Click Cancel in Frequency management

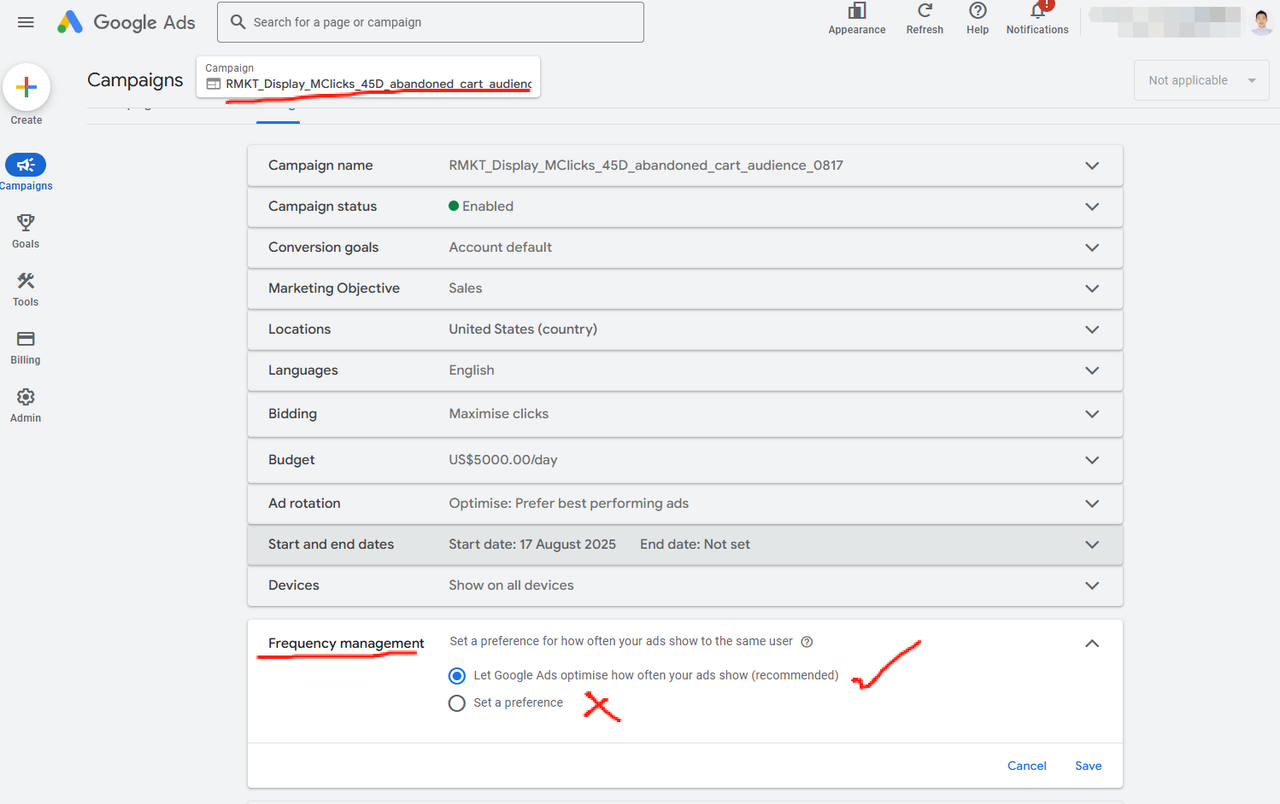1027,766
